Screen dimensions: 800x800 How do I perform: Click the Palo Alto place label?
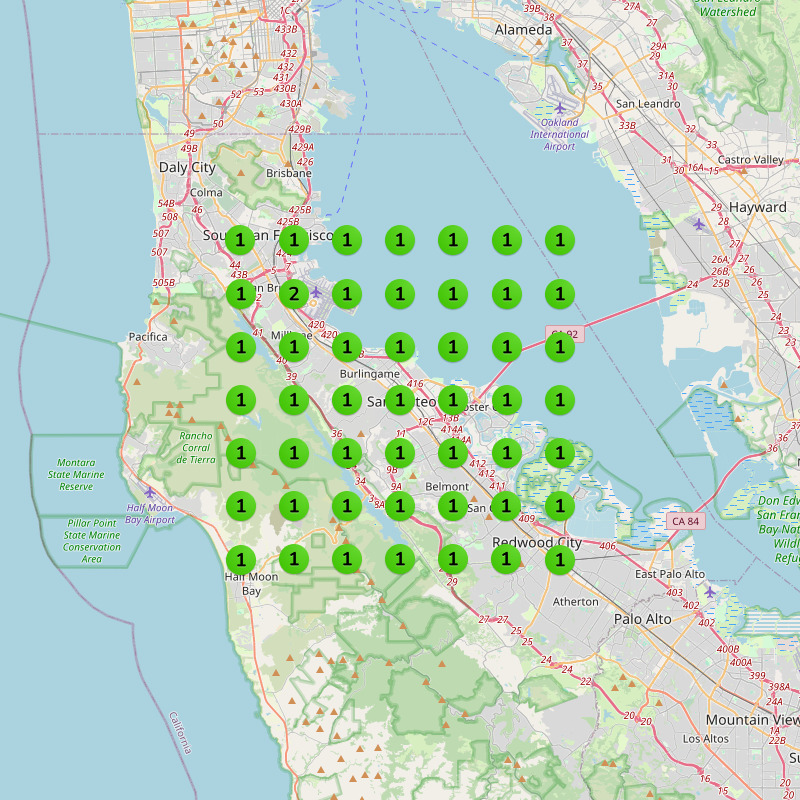click(x=643, y=622)
